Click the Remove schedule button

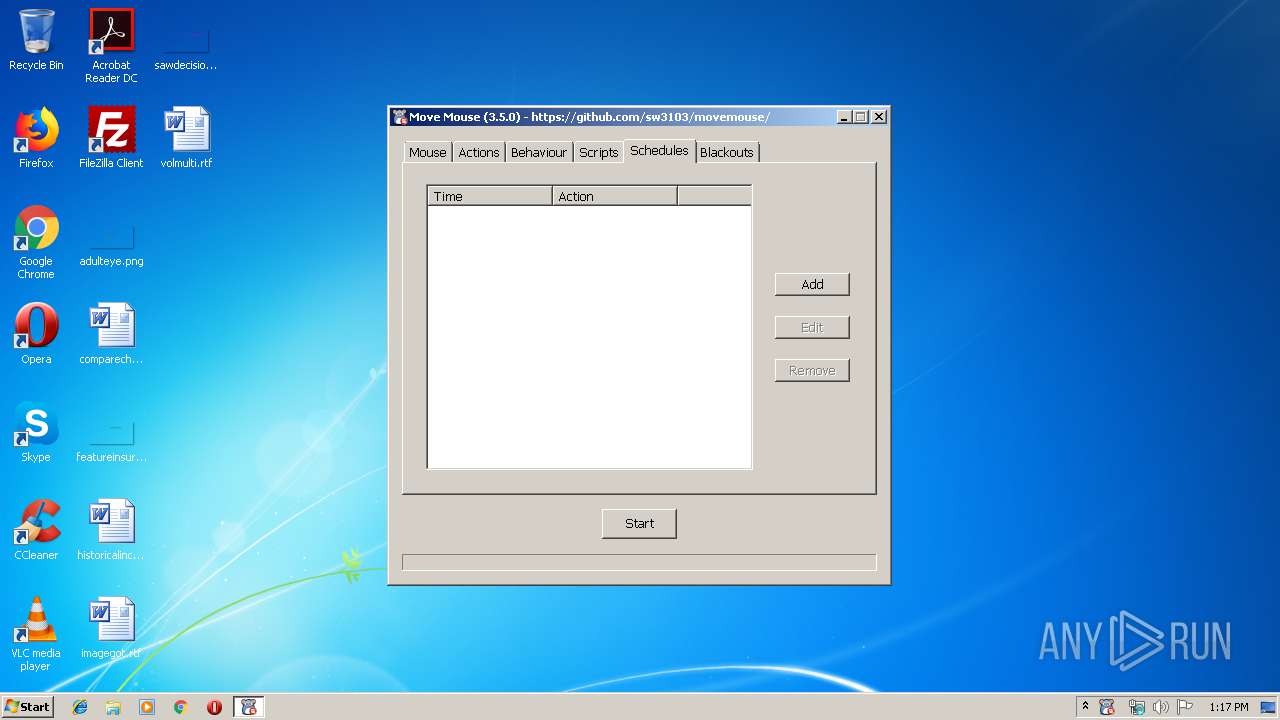pos(812,370)
